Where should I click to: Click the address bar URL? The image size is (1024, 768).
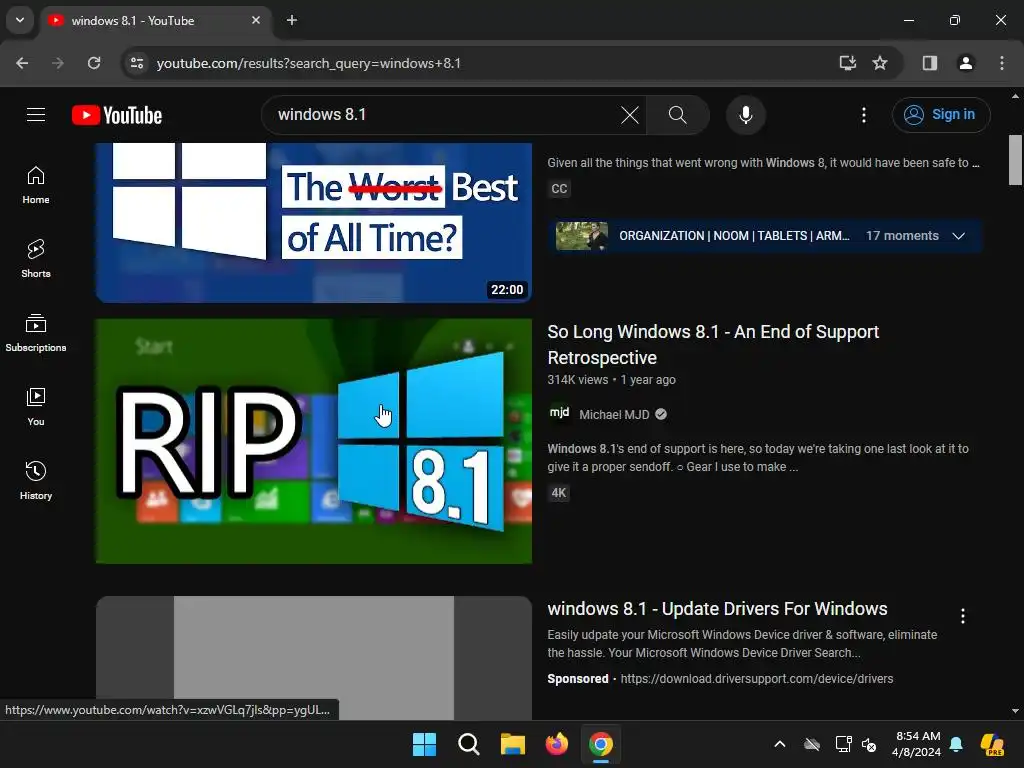pyautogui.click(x=309, y=63)
